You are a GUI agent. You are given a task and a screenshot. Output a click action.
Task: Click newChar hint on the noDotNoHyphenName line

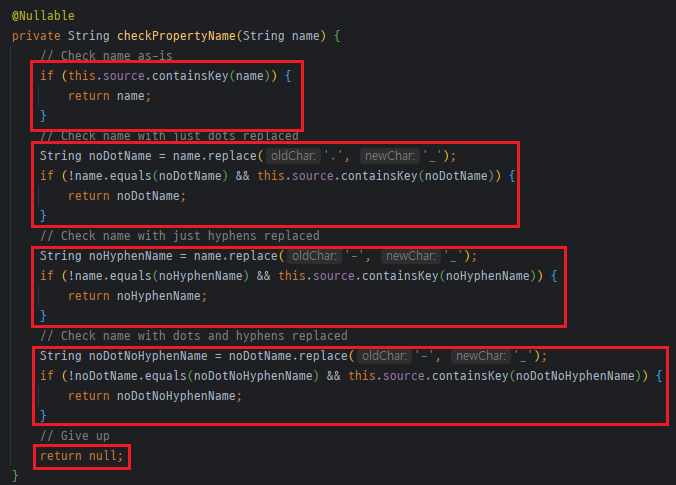[481, 356]
